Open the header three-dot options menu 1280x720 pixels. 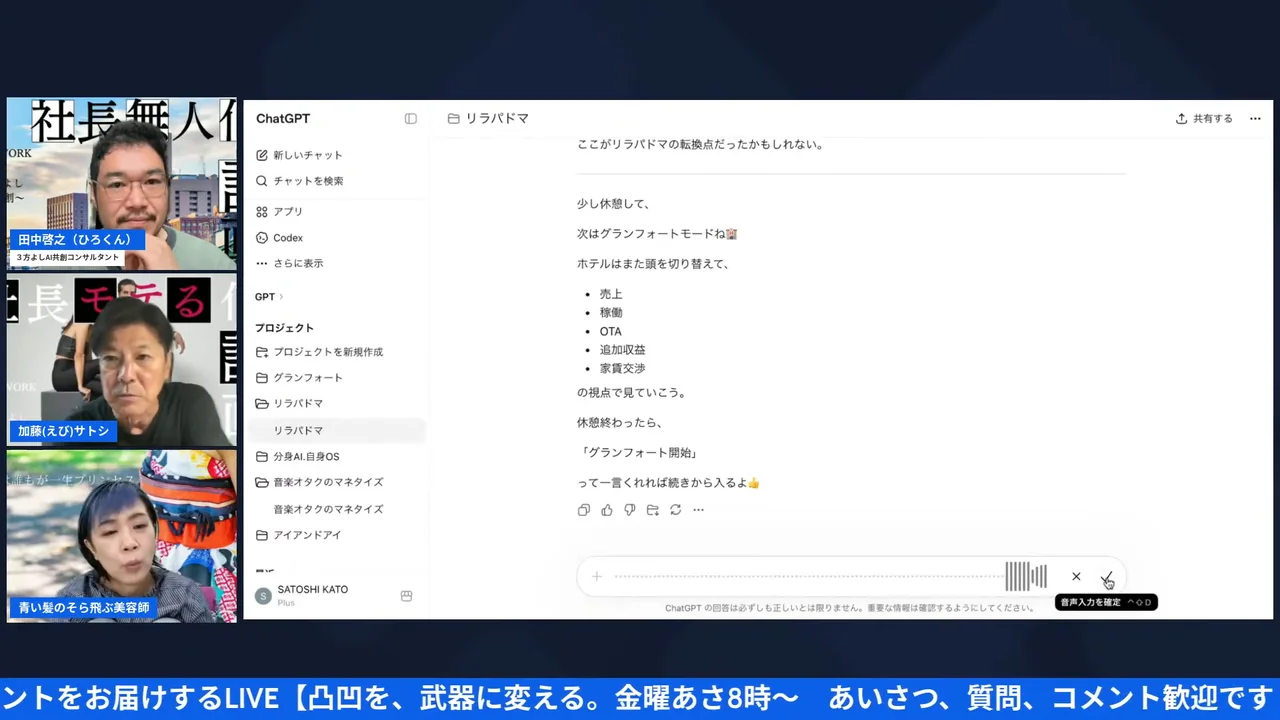[1255, 118]
